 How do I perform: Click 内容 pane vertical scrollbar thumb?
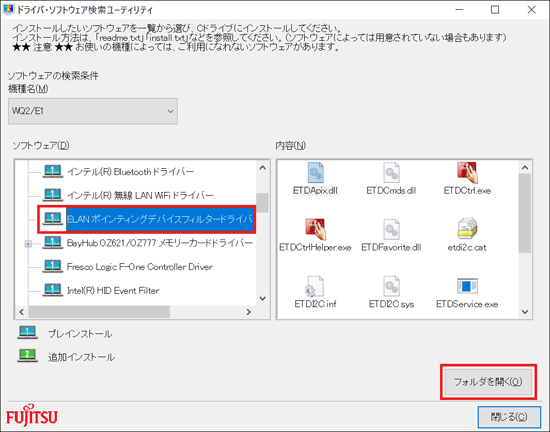pos(525,213)
